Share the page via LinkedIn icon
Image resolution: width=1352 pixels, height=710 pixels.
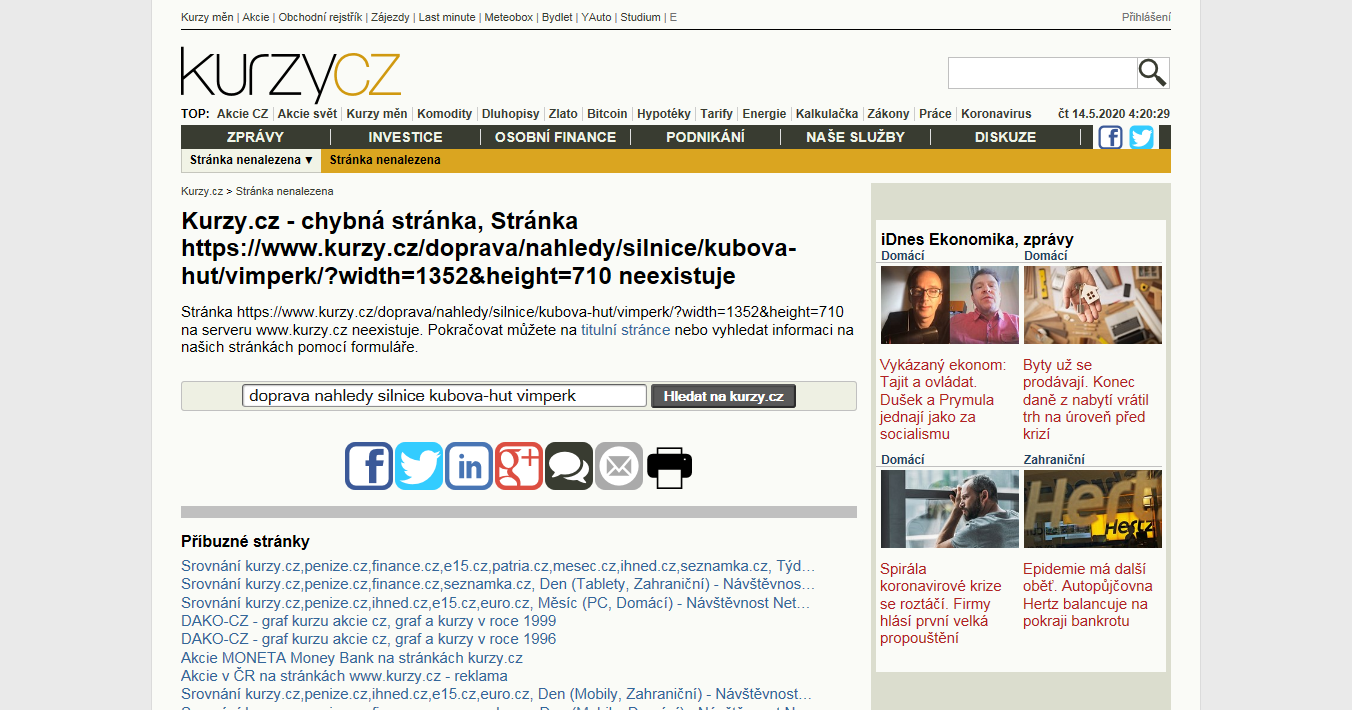point(469,466)
